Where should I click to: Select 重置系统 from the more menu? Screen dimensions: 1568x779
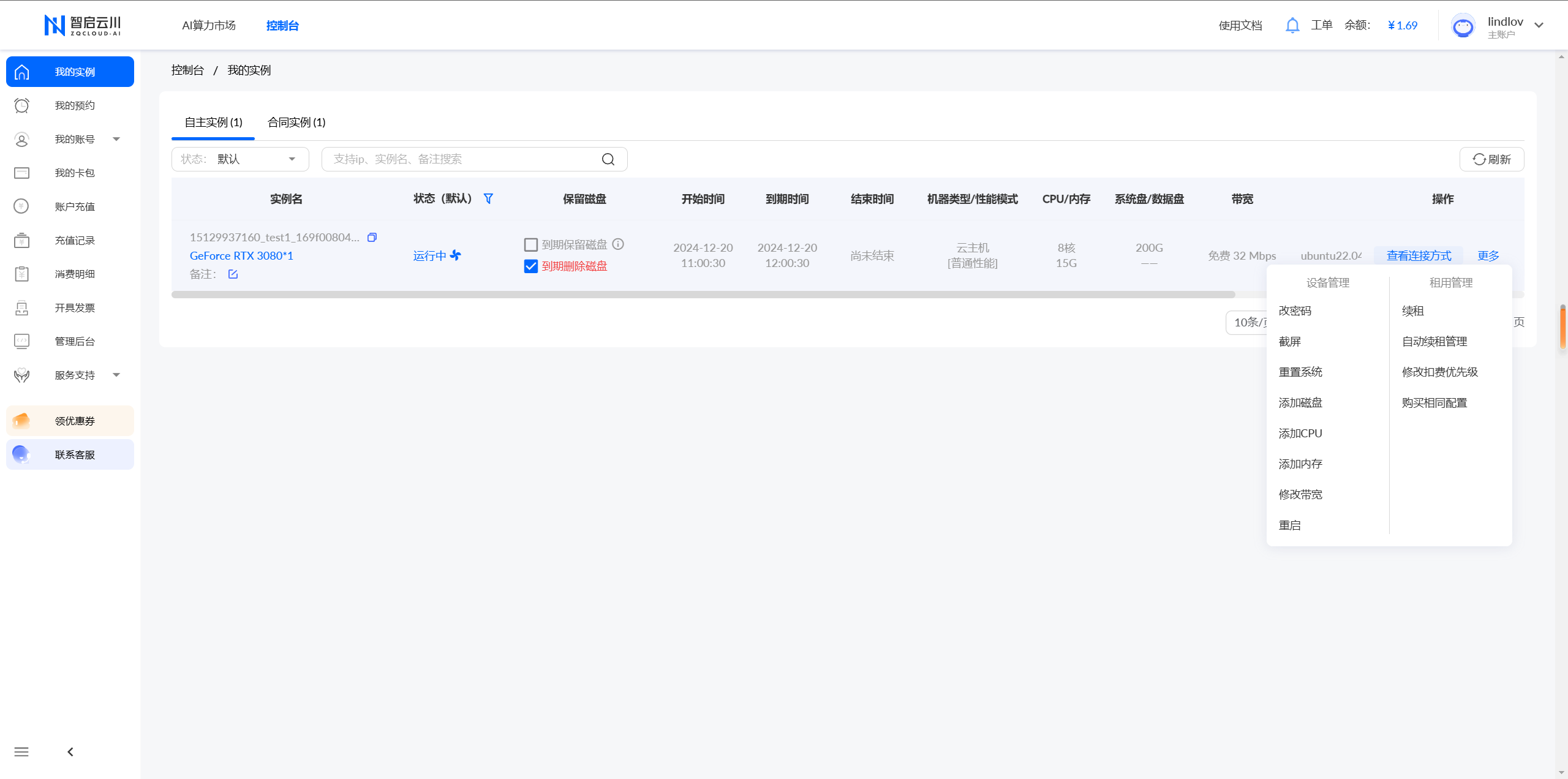coord(1300,372)
